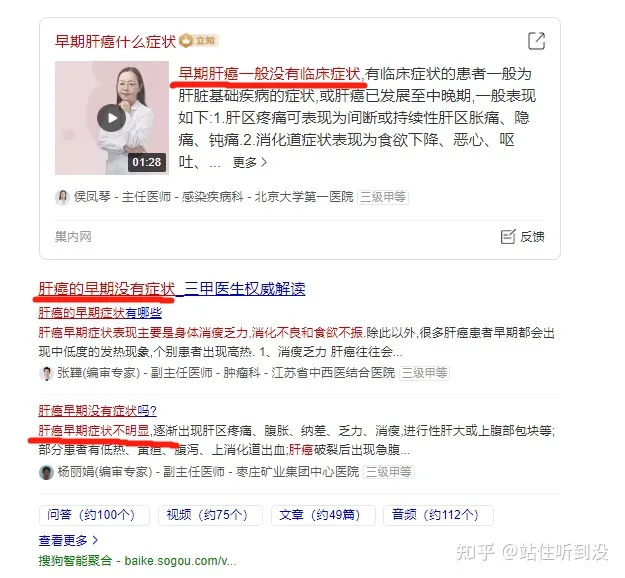Viewport: 625px width, 578px height.
Task: Select the 视频 (约75个) tab
Action: [x=210, y=515]
